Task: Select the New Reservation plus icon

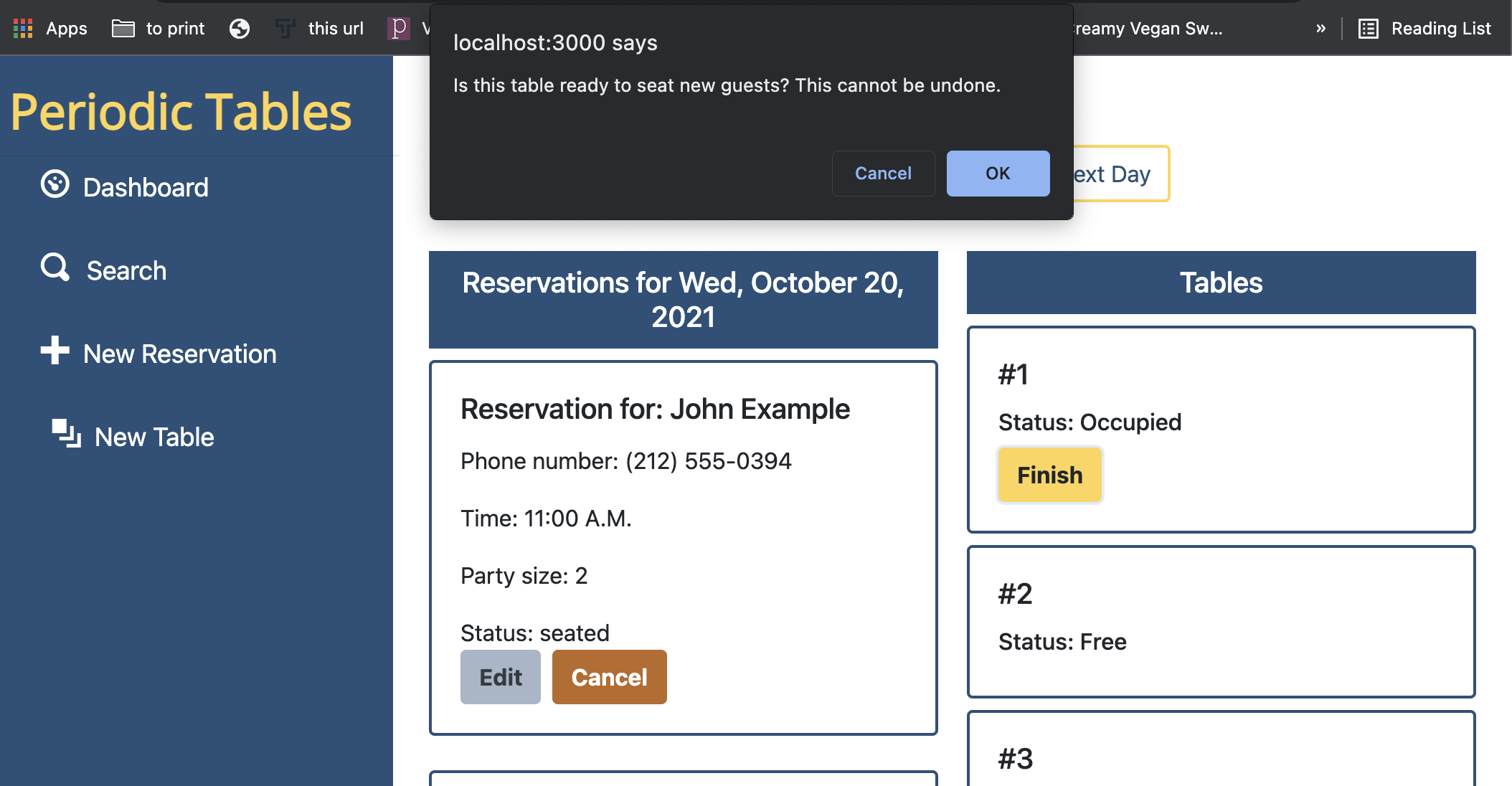Action: [55, 351]
